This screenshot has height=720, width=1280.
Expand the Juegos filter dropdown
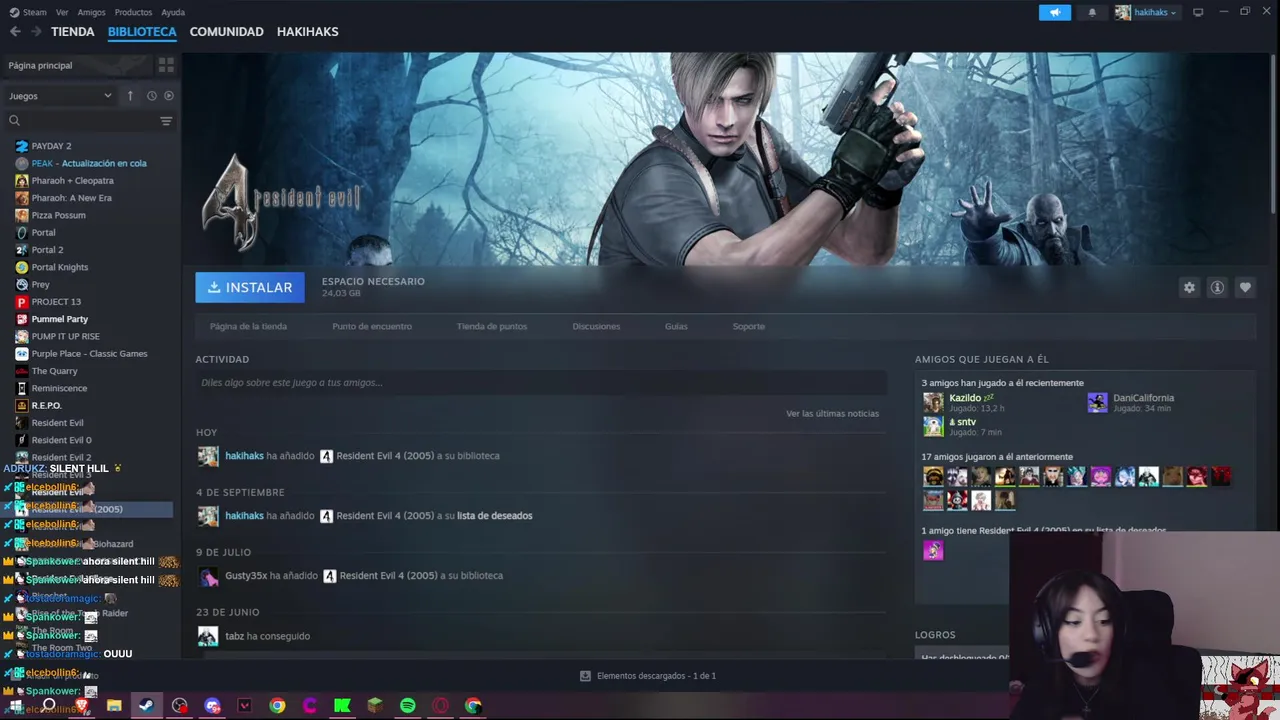coord(60,96)
